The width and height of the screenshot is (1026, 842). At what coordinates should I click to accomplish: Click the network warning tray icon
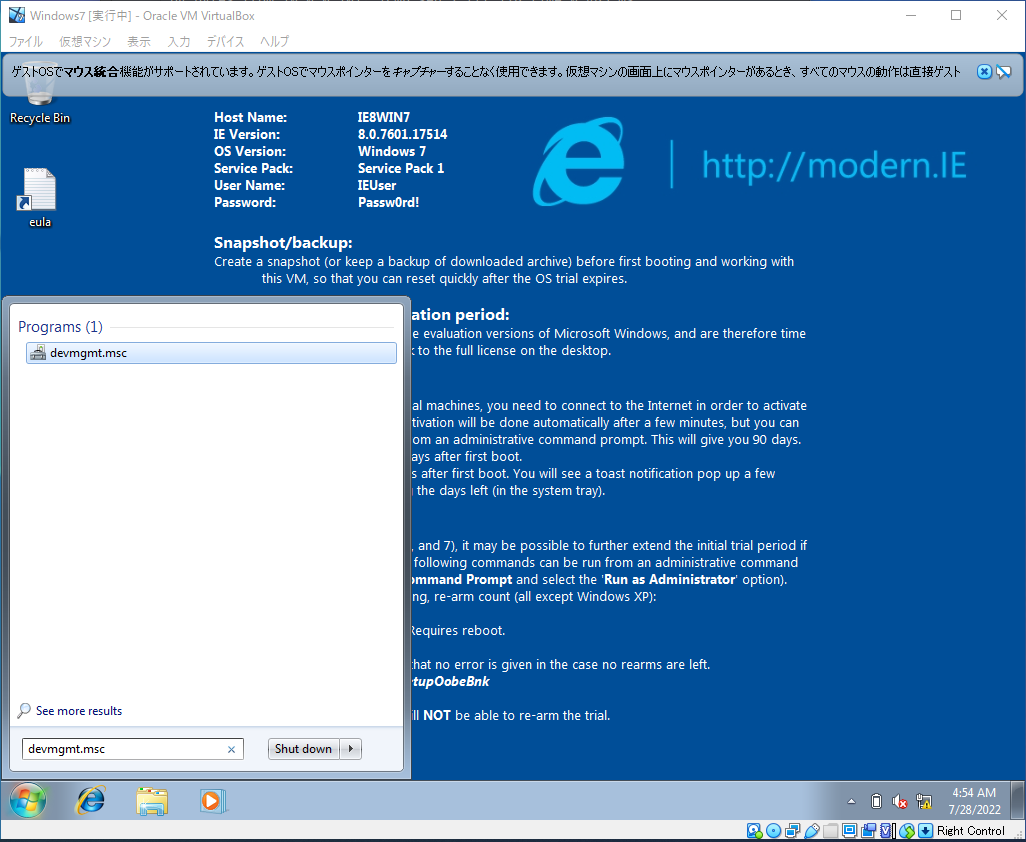[924, 801]
